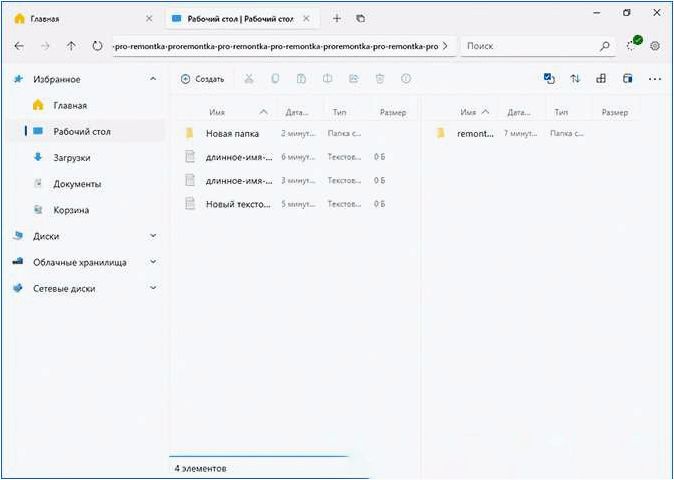Expand the Облачные хранилища section
This screenshot has width=674, height=480.
click(153, 262)
